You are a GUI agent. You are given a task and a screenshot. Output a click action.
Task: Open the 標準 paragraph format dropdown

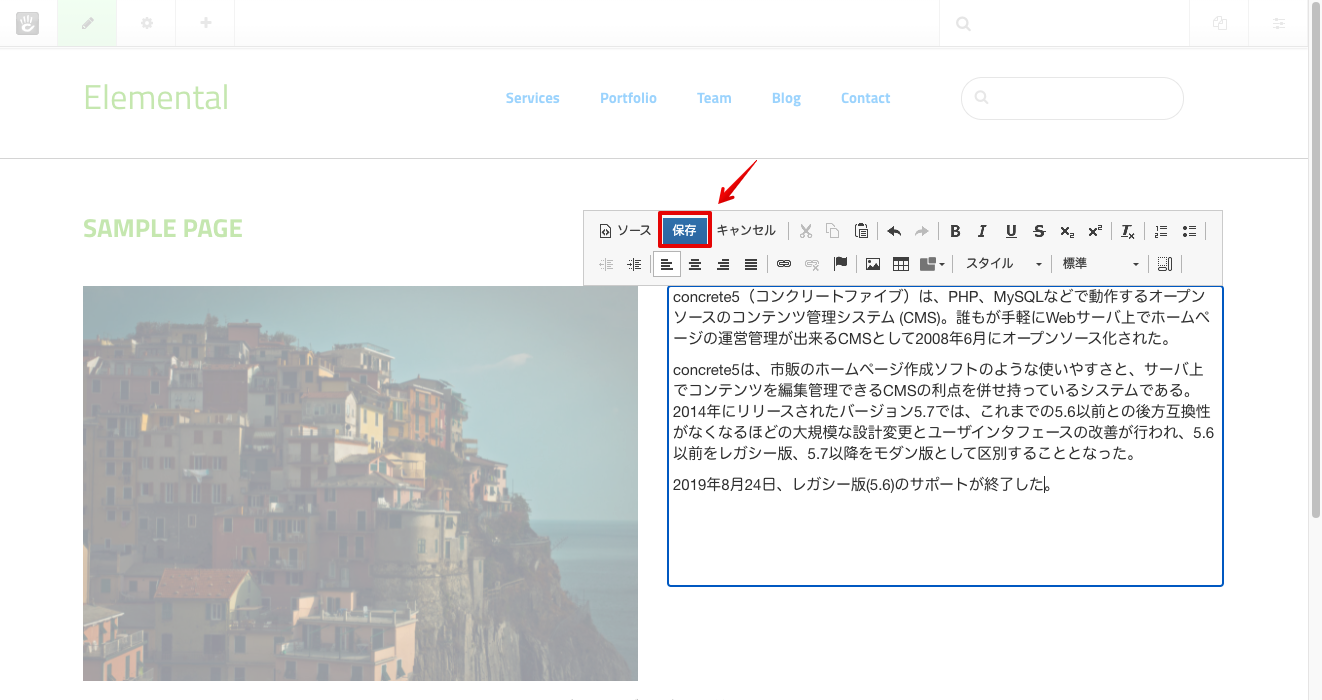point(1100,263)
